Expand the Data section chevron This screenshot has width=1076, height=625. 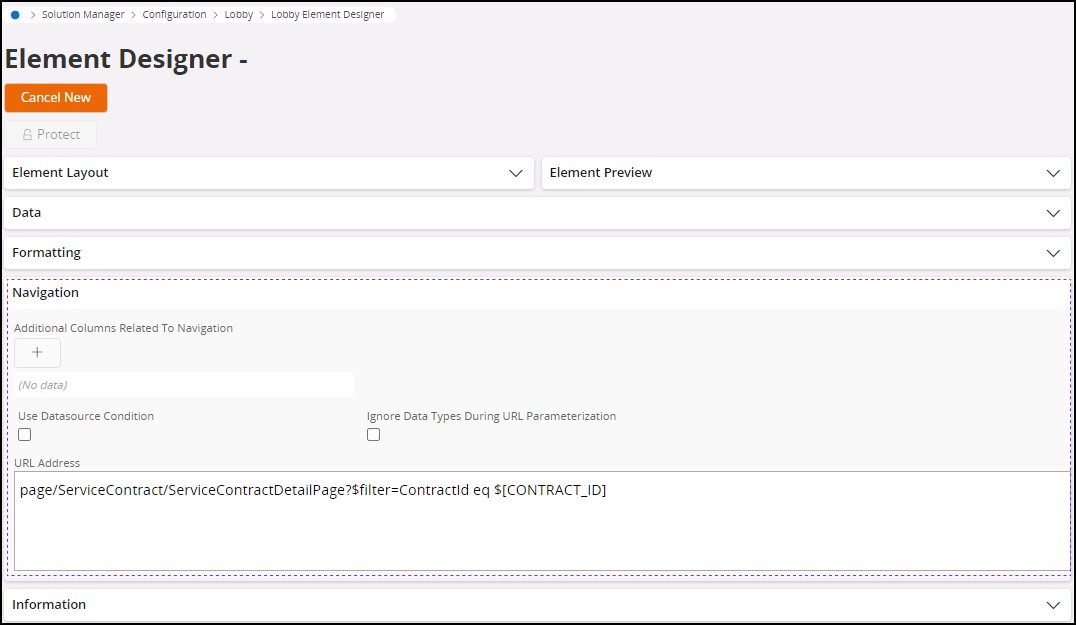tap(1052, 213)
